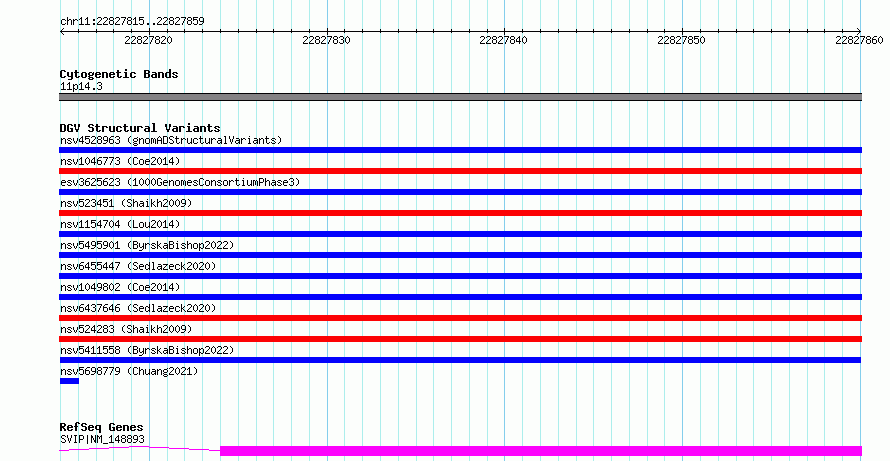Select variant label nsv1154704 (Lou2014)
Image resolution: width=890 pixels, height=461 pixels.
(x=120, y=224)
